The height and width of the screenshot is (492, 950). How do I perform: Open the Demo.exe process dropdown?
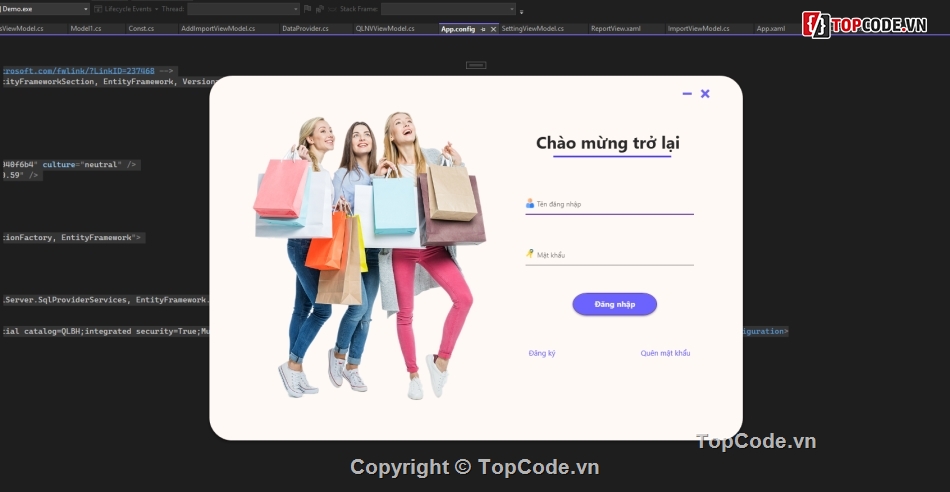45,9
